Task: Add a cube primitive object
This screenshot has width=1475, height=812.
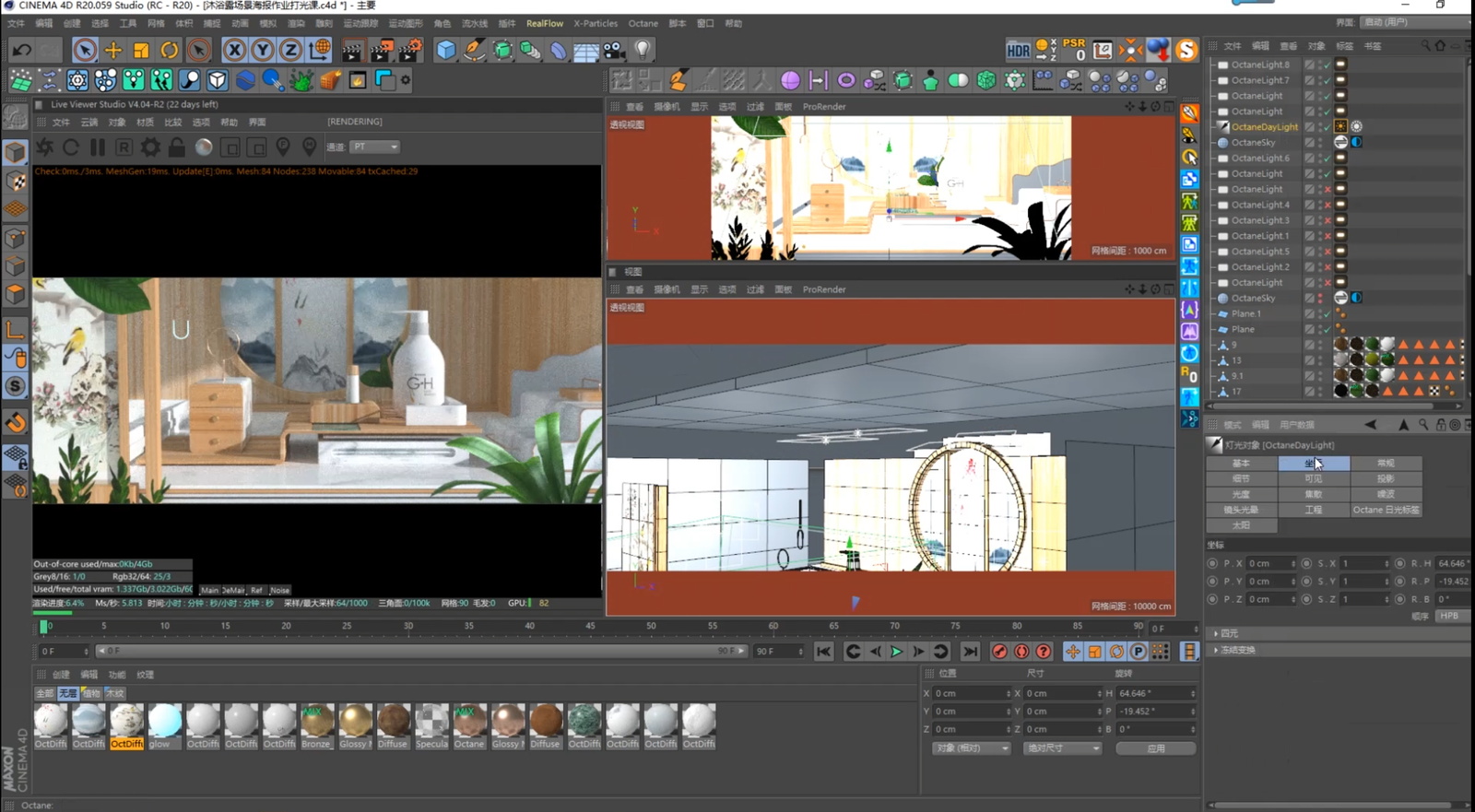Action: [x=446, y=50]
